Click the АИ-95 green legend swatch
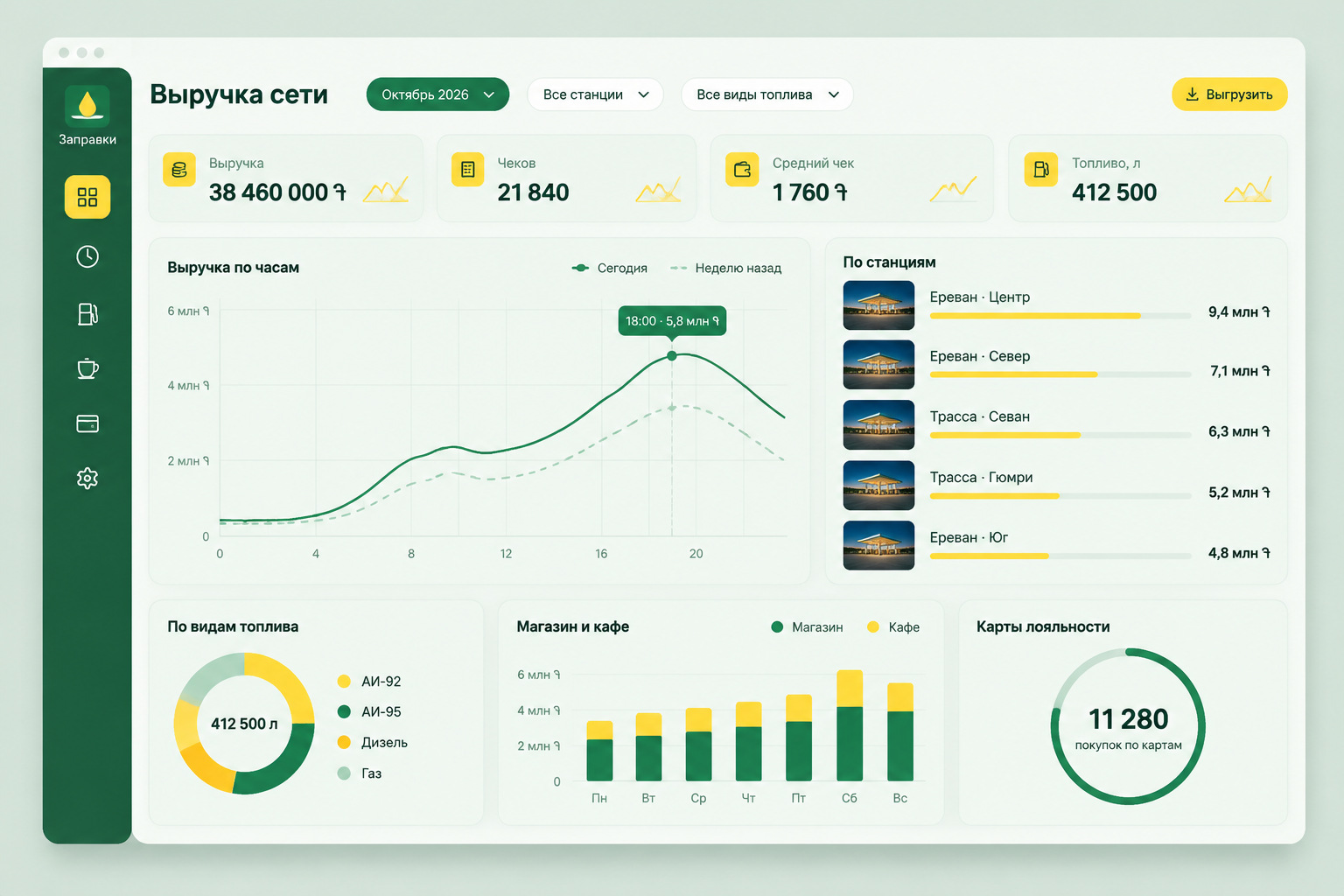The image size is (1344, 896). (x=344, y=712)
